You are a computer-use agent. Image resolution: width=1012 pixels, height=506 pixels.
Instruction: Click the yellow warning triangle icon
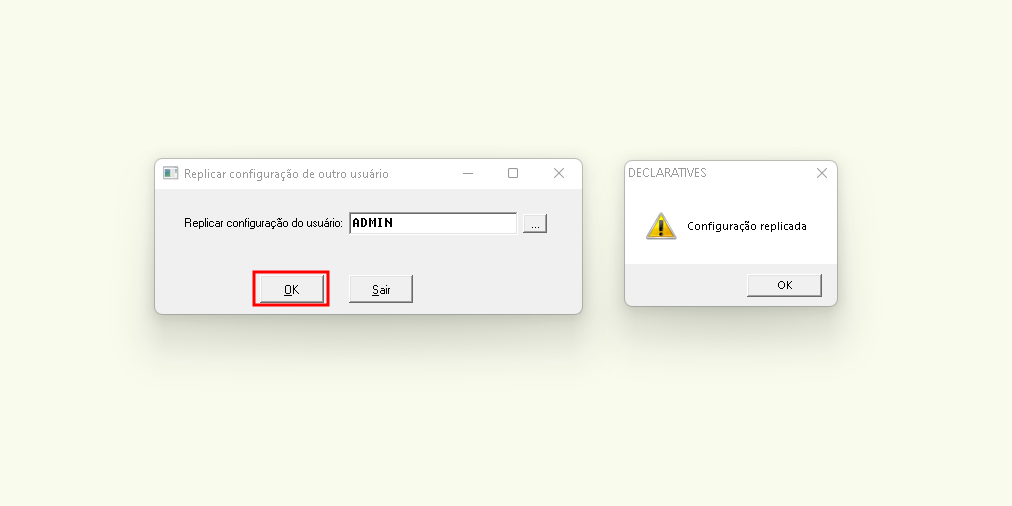[x=662, y=227]
